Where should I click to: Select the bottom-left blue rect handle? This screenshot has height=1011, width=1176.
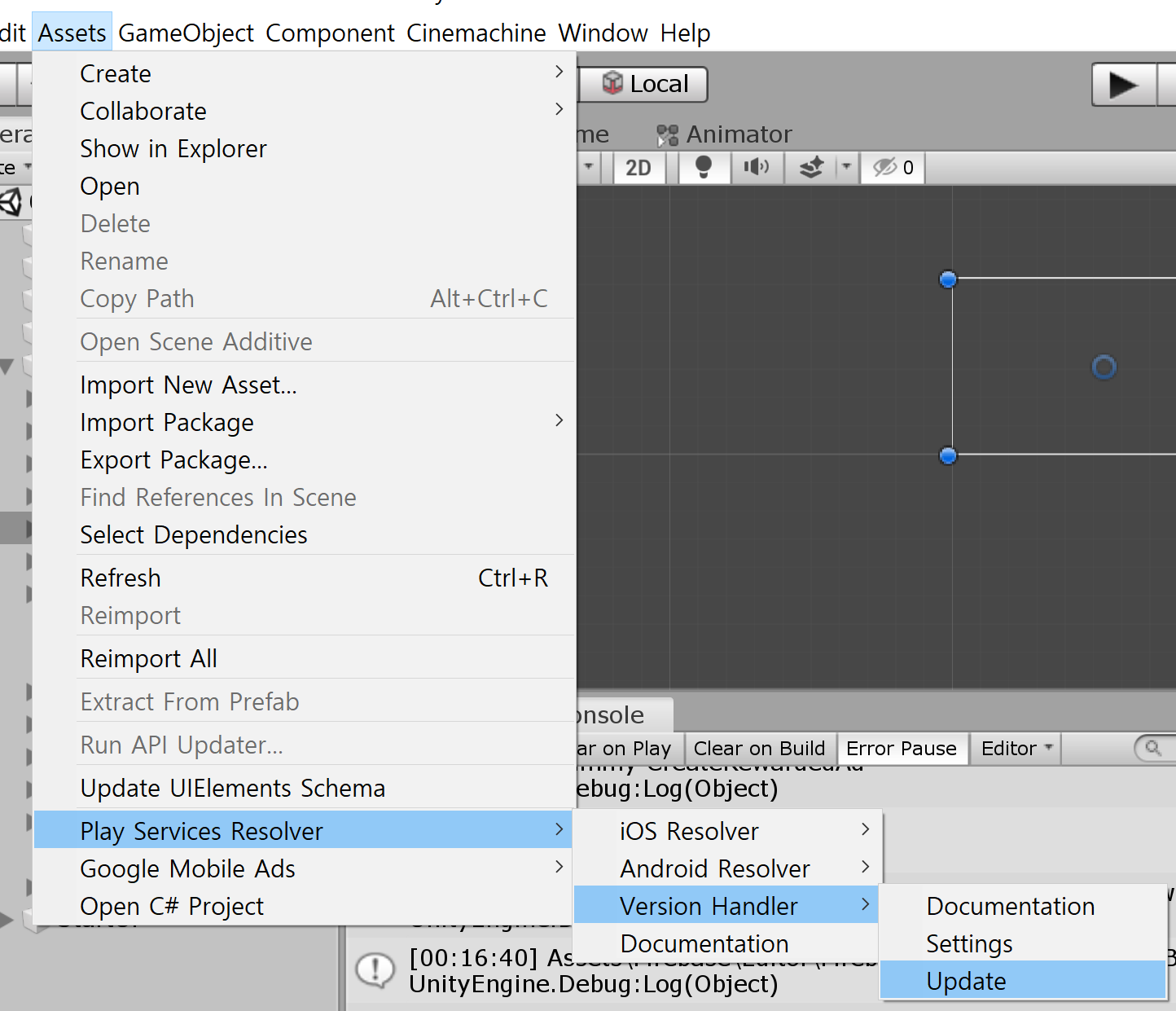pyautogui.click(x=947, y=455)
